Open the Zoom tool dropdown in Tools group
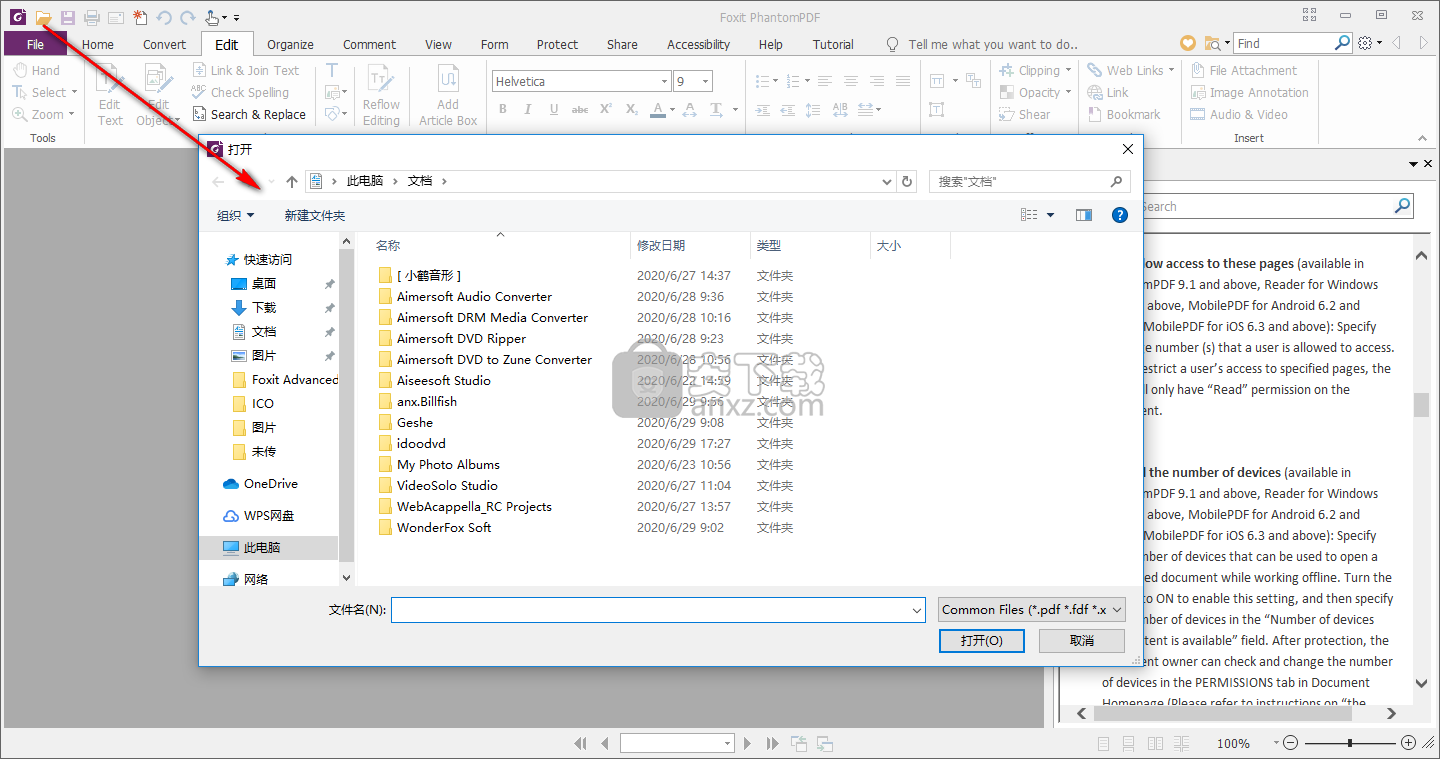The height and width of the screenshot is (759, 1440). click(x=71, y=114)
